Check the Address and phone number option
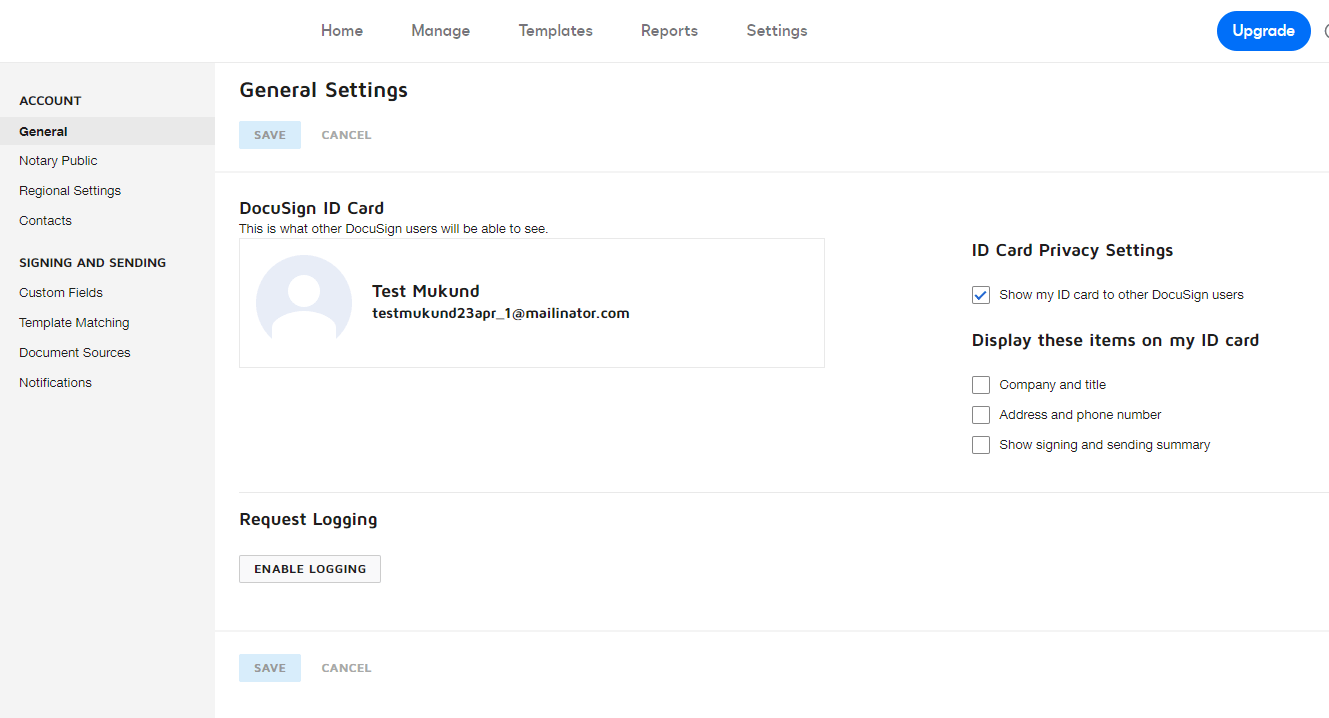1329x718 pixels. [x=981, y=415]
